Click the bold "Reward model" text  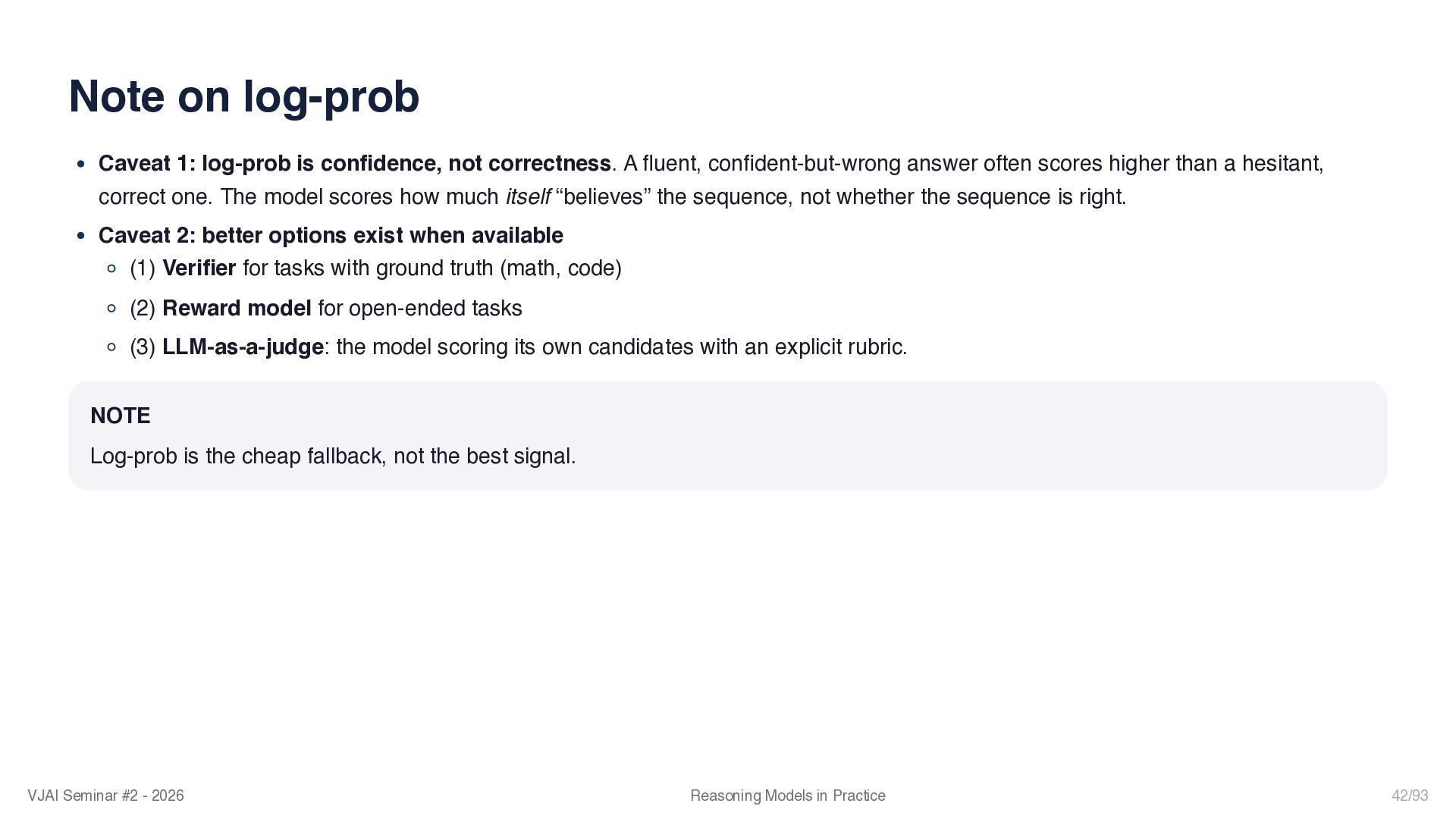coord(237,309)
